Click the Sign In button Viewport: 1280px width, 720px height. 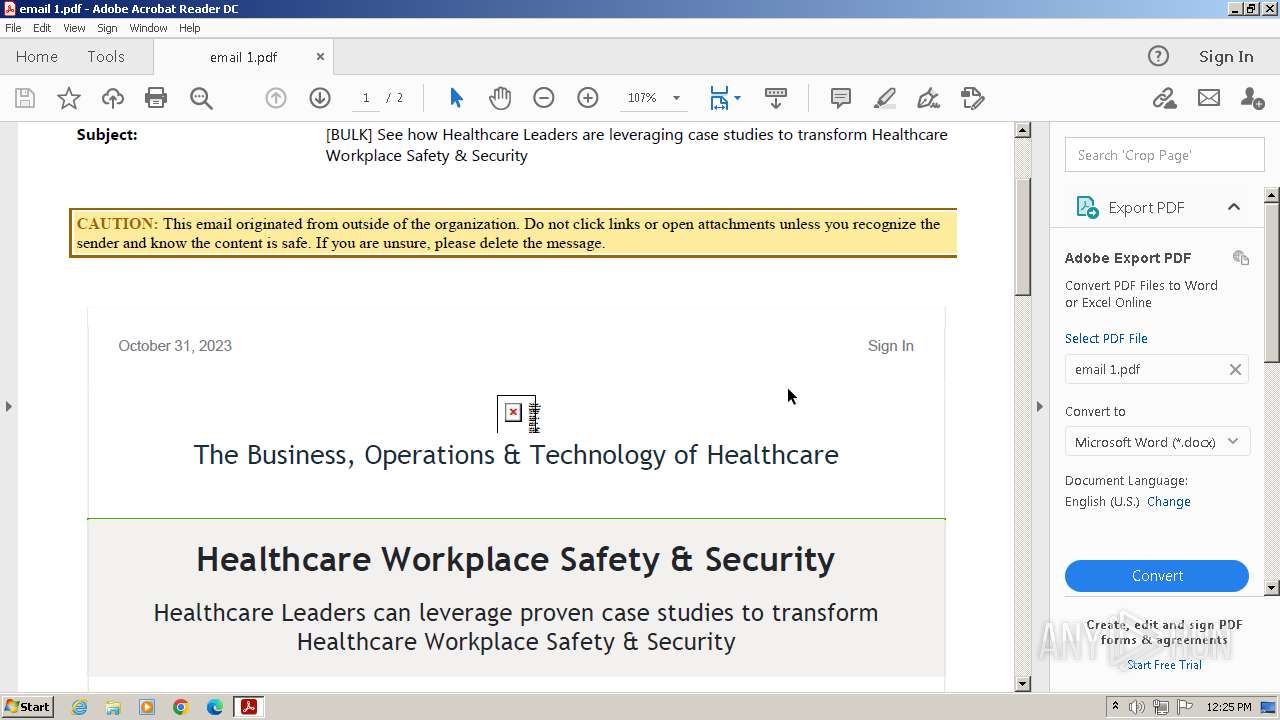pyautogui.click(x=1226, y=57)
